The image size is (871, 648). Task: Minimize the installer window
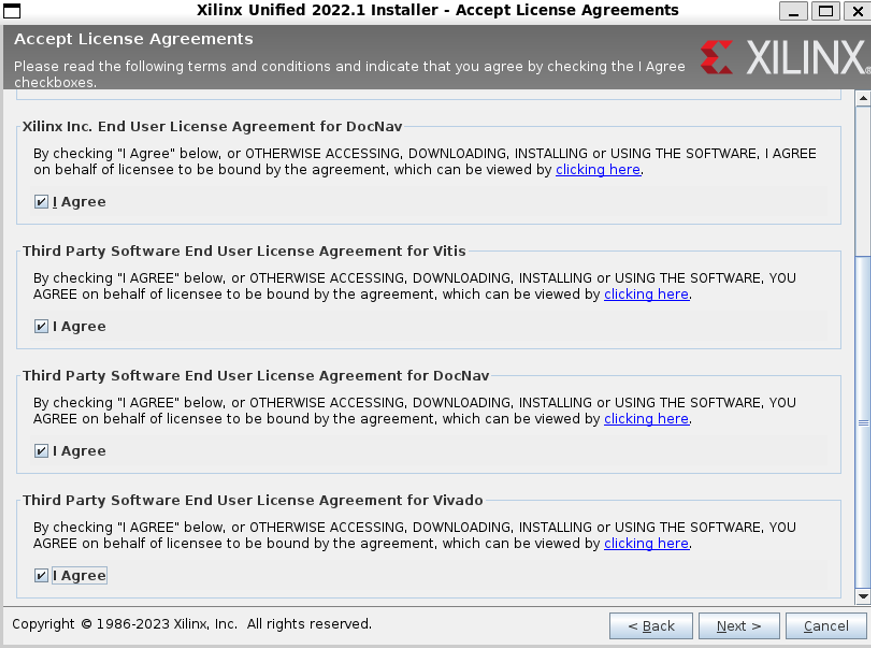(793, 11)
